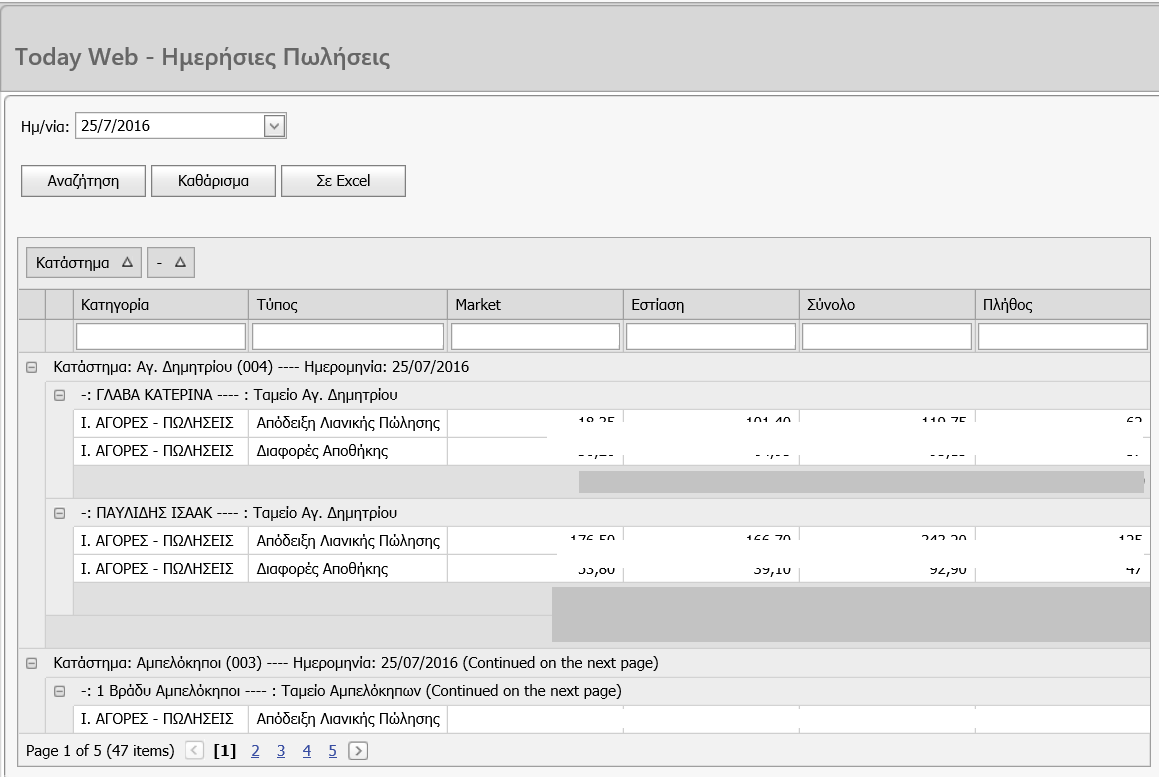Click the previous page arrow in pager

(195, 751)
